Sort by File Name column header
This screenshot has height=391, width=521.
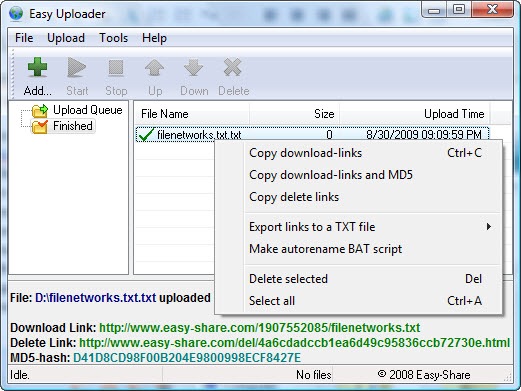click(x=192, y=114)
